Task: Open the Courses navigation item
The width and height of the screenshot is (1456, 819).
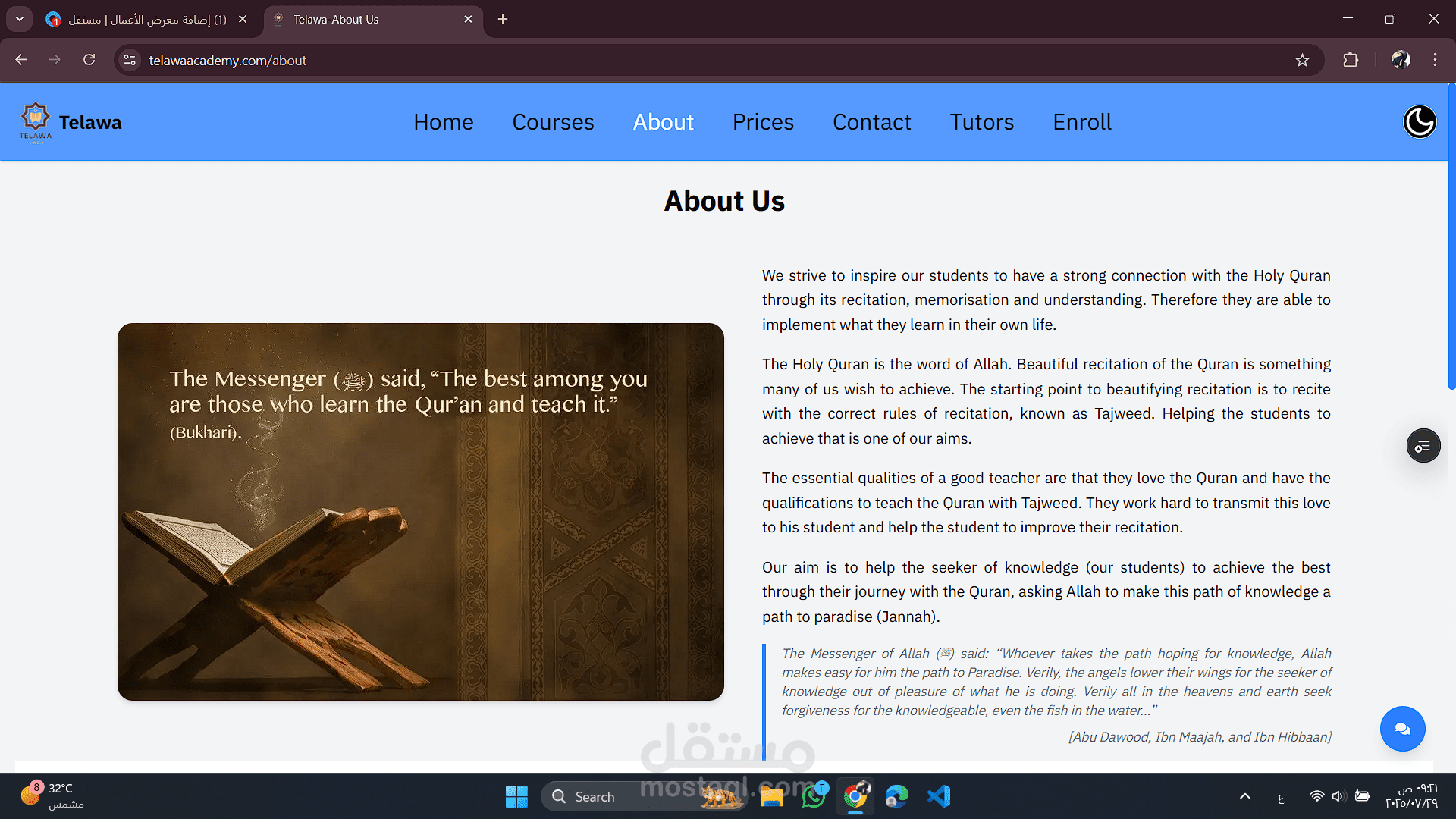Action: pos(553,122)
